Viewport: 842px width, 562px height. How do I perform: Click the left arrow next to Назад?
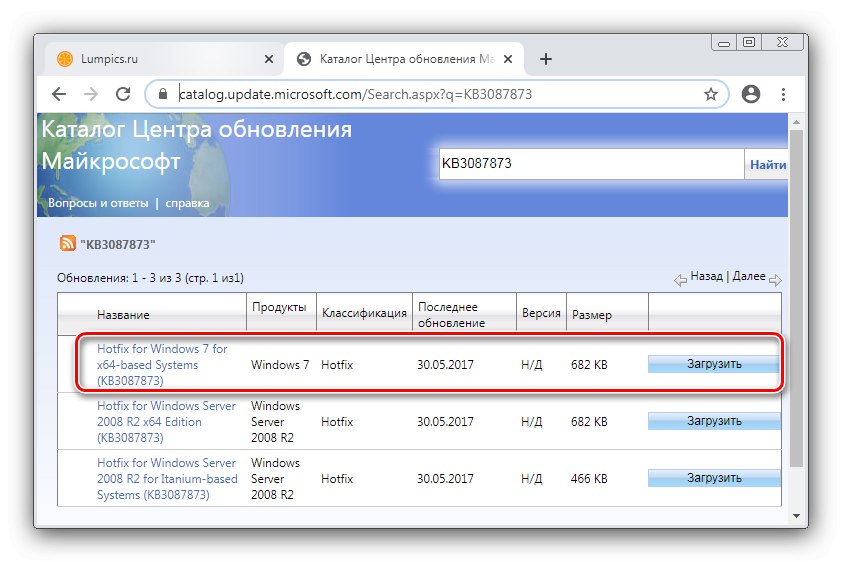(x=680, y=280)
